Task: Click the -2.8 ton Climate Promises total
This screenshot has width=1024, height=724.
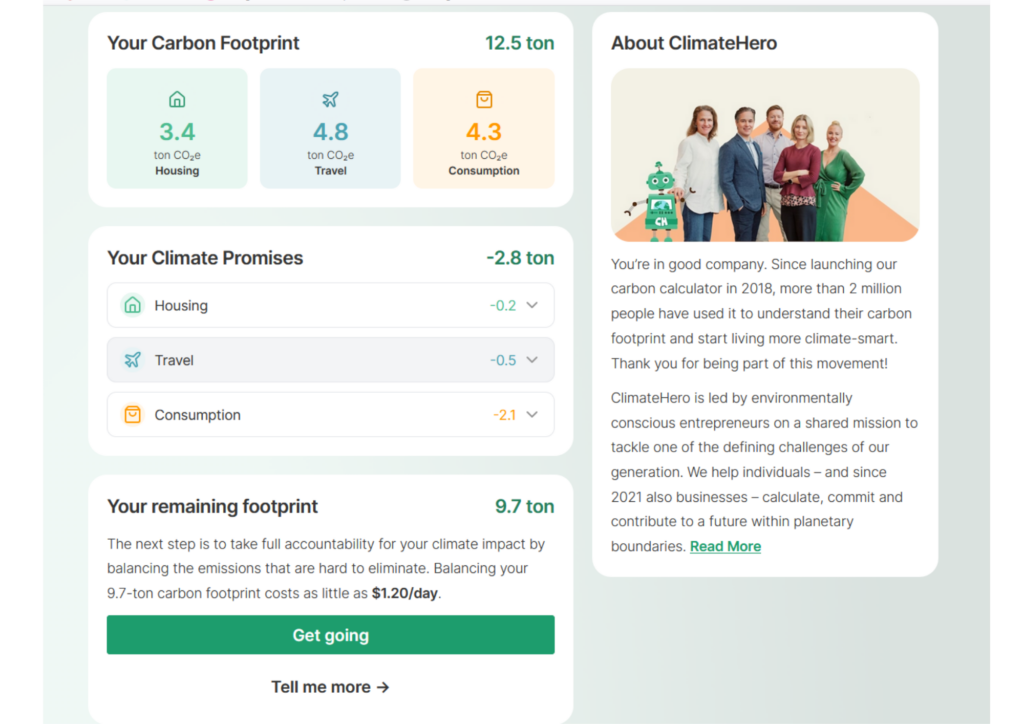Action: (x=520, y=258)
